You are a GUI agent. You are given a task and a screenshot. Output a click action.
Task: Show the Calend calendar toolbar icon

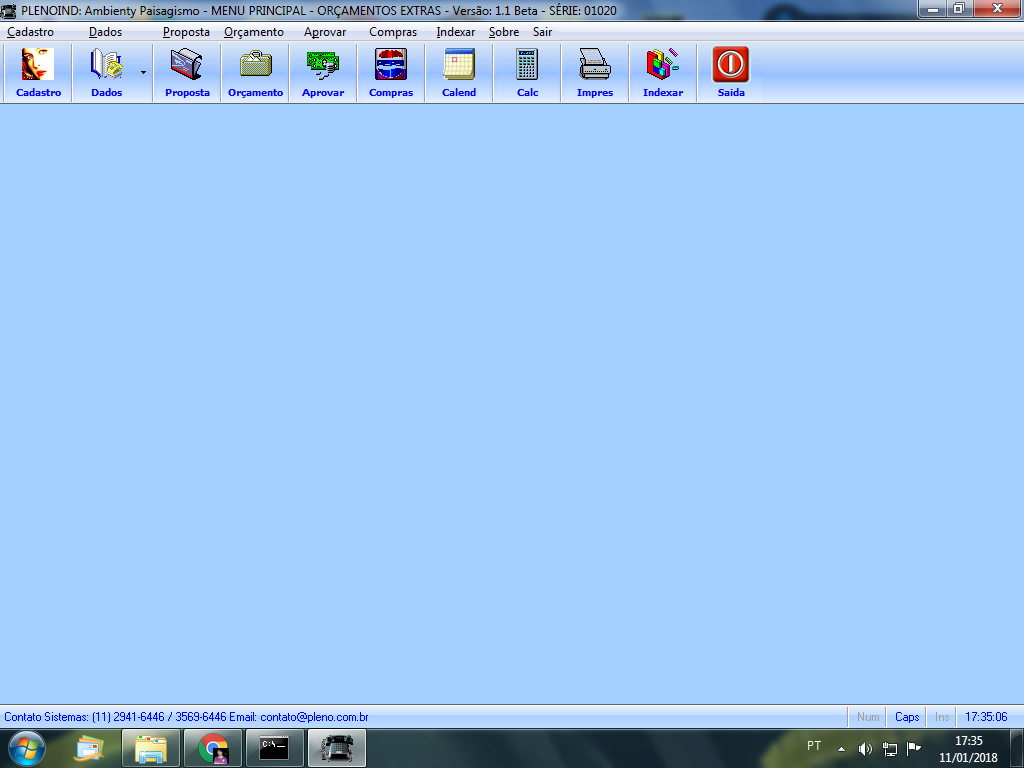(x=459, y=72)
